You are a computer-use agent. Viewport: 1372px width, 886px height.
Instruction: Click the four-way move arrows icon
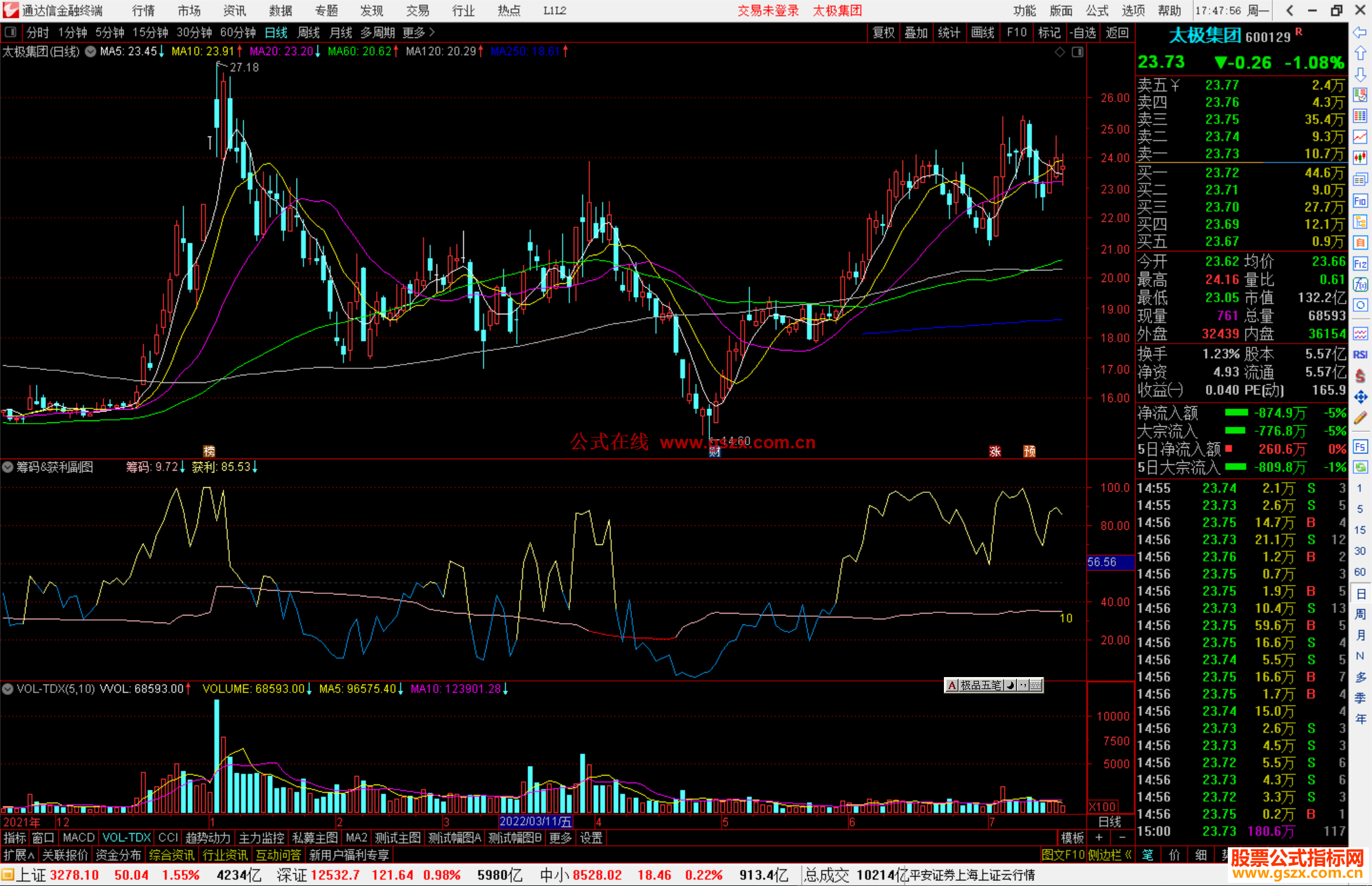[x=1360, y=397]
